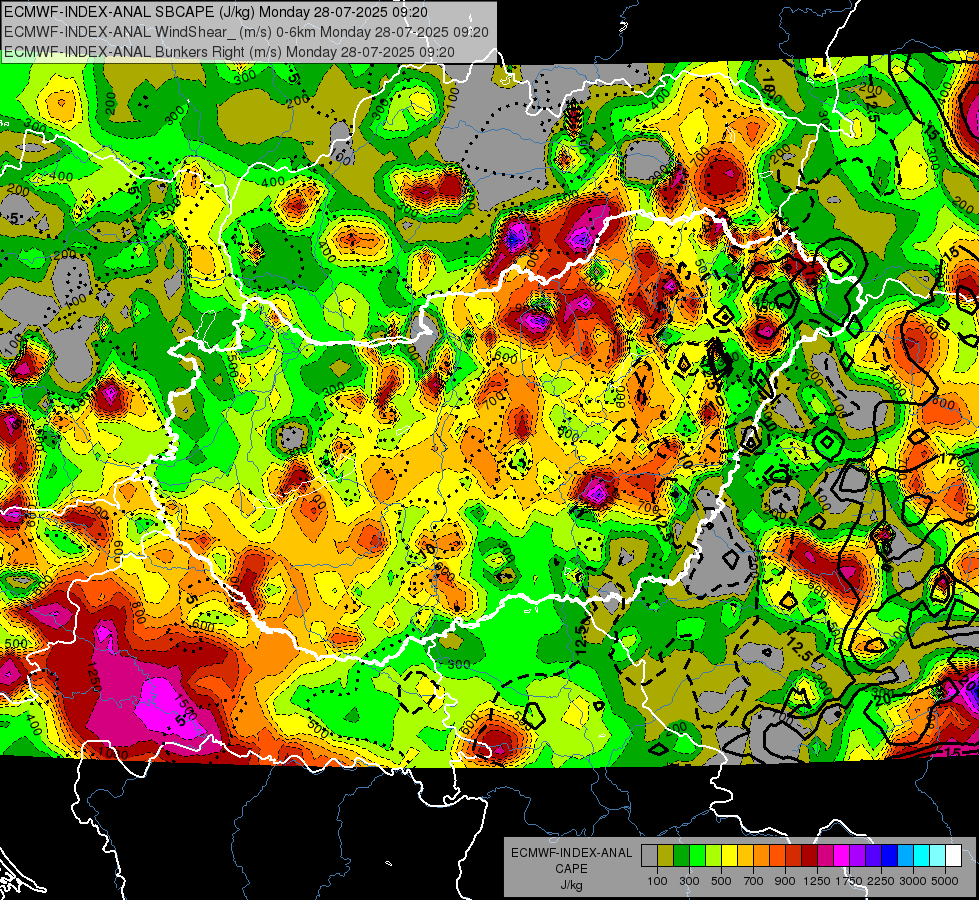979x900 pixels.
Task: Click the gray swatch in CAPE legend
Action: [649, 855]
